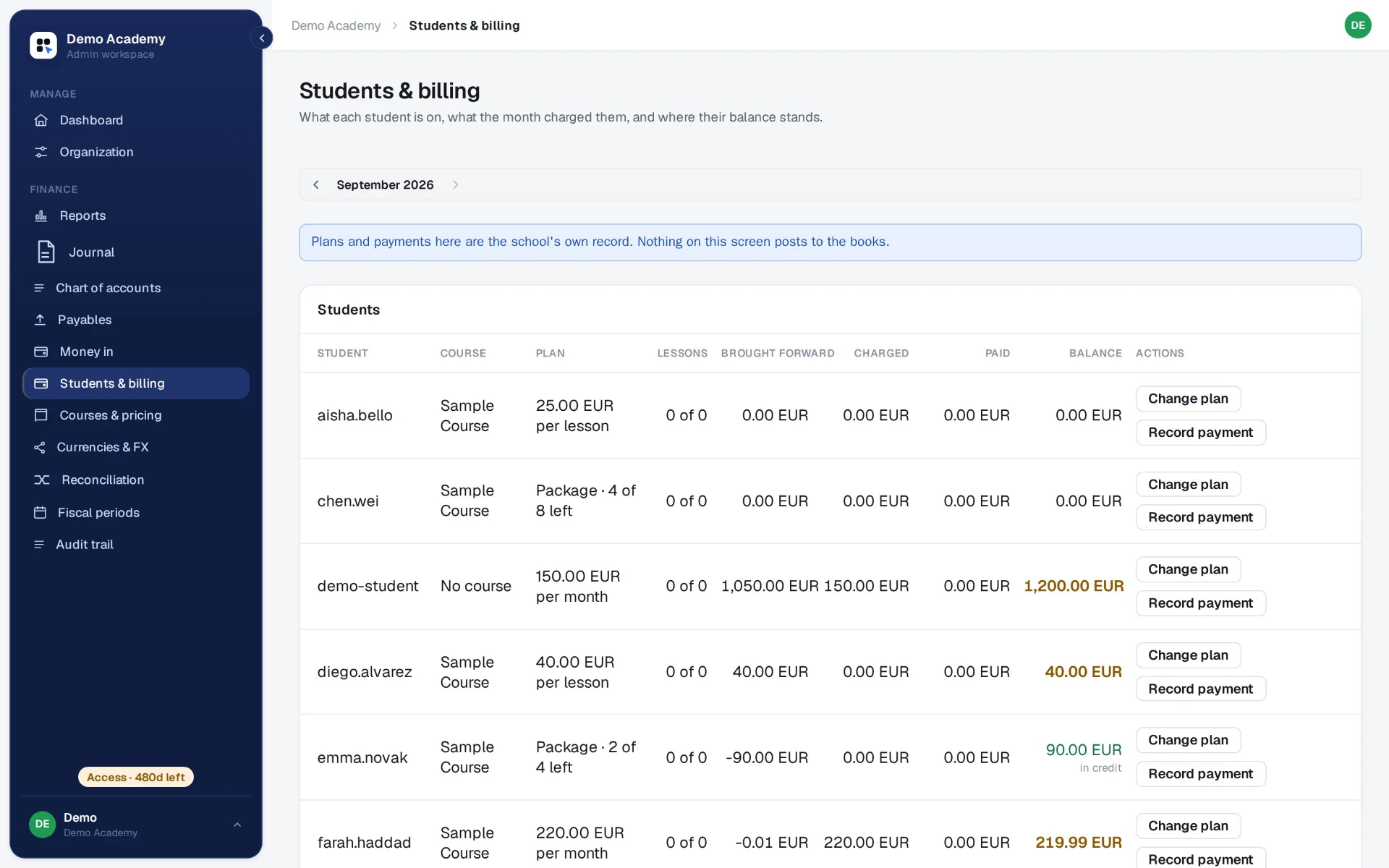Screen dimensions: 1389x868
Task: Expand the Demo user menu chevron
Action: (237, 825)
